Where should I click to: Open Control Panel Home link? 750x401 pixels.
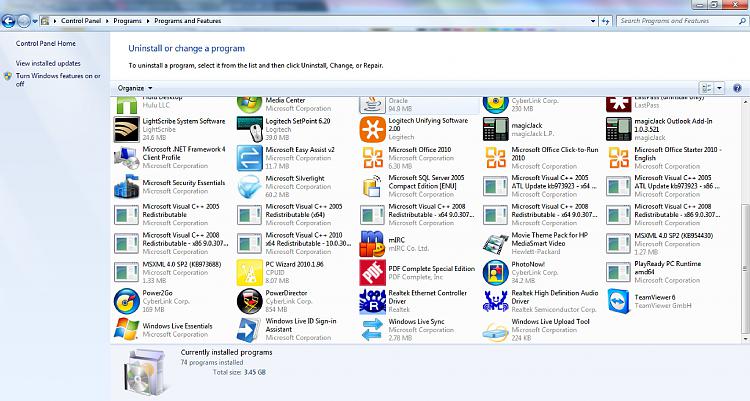45,44
